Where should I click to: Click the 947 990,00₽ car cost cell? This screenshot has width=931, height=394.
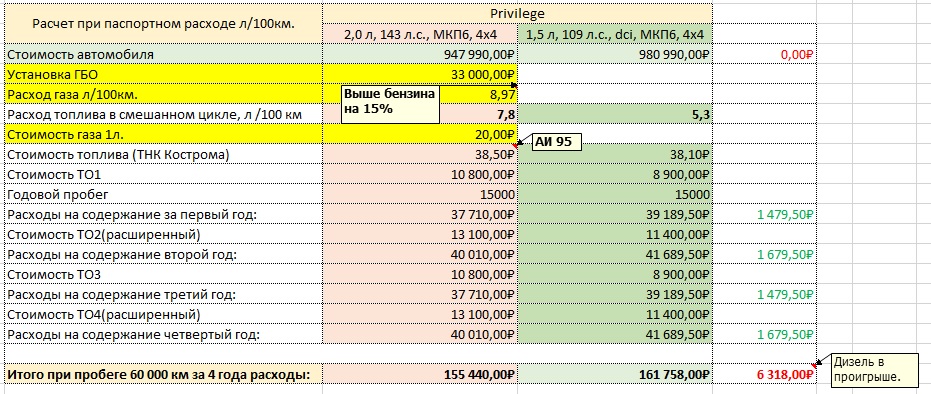[x=420, y=55]
